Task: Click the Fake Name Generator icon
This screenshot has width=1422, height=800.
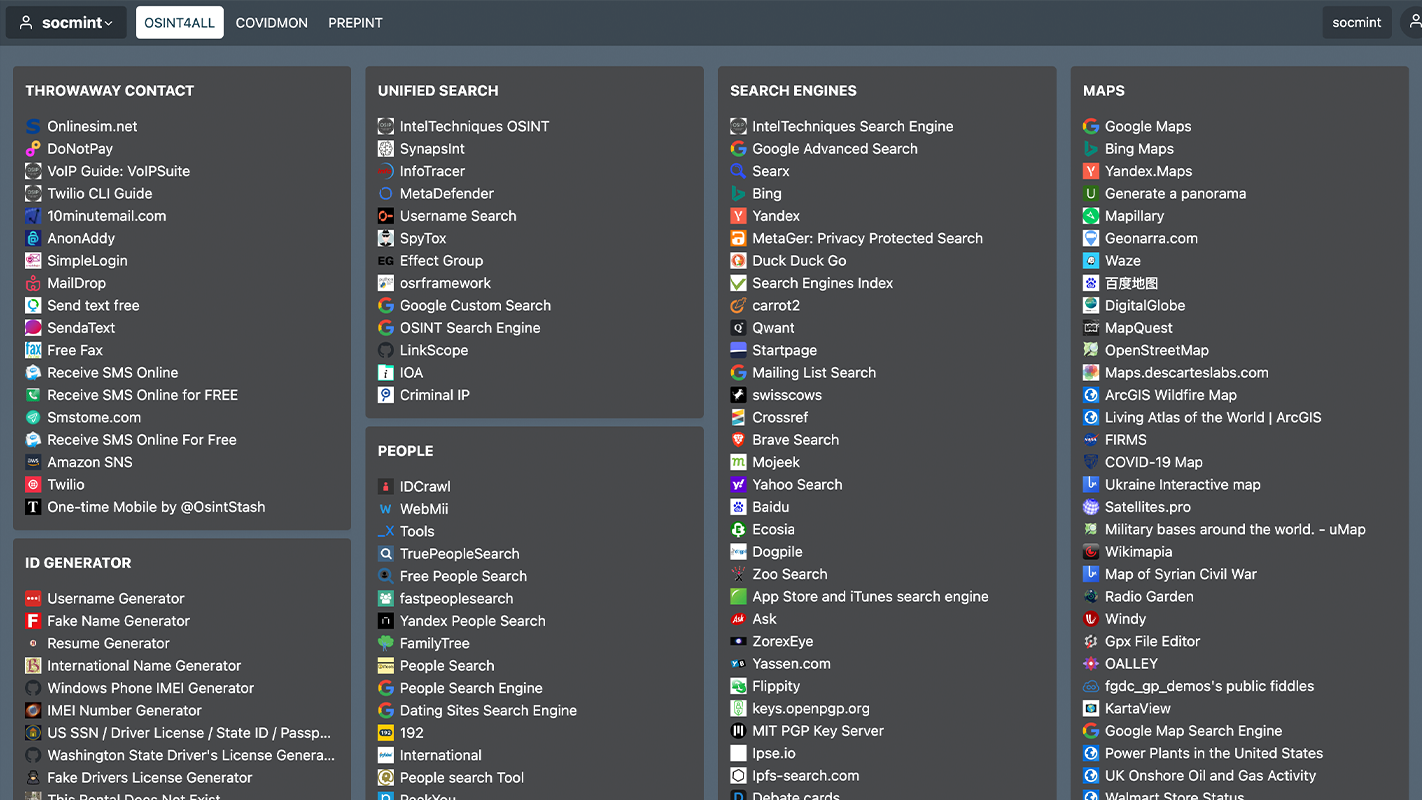Action: pyautogui.click(x=33, y=621)
